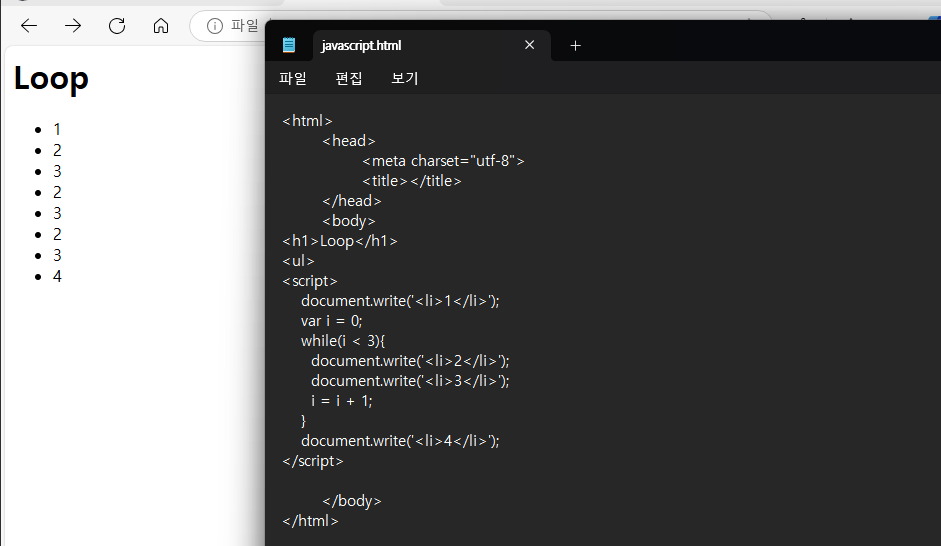Click the 파일 text in address bar
The height and width of the screenshot is (546, 941).
click(245, 26)
